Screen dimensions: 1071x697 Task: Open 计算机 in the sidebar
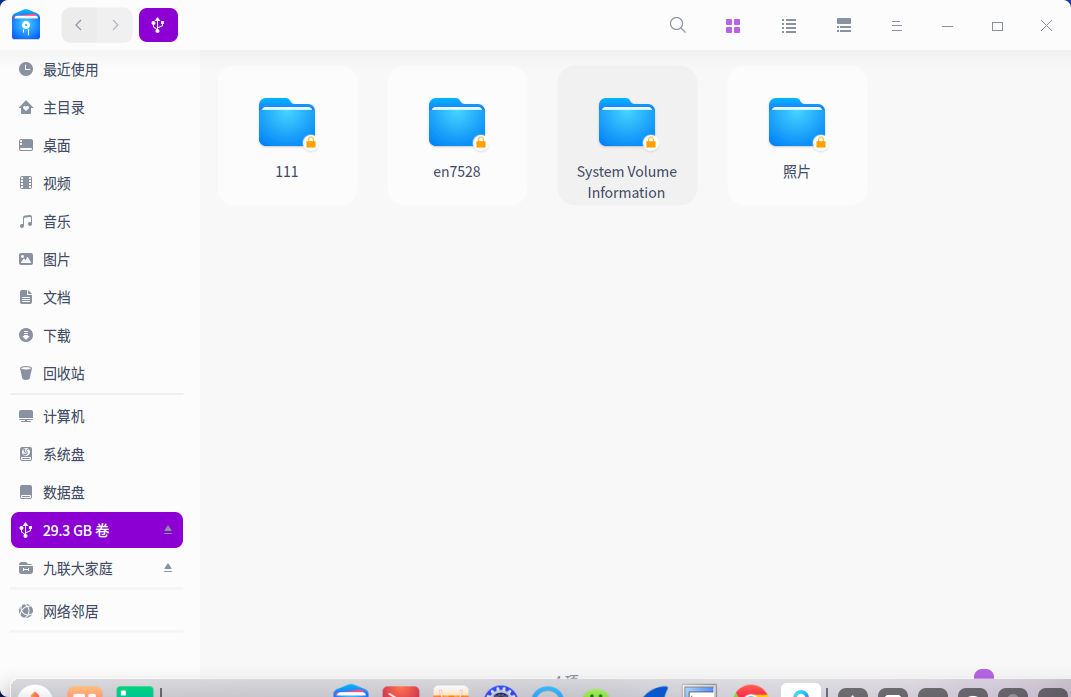(x=97, y=416)
